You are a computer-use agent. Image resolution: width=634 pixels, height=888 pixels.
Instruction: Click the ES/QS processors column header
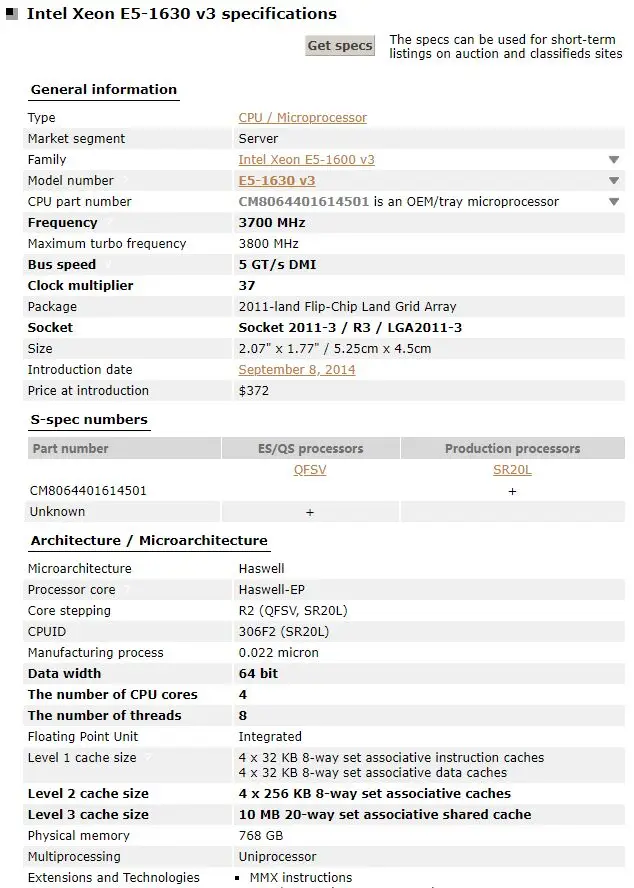point(310,448)
